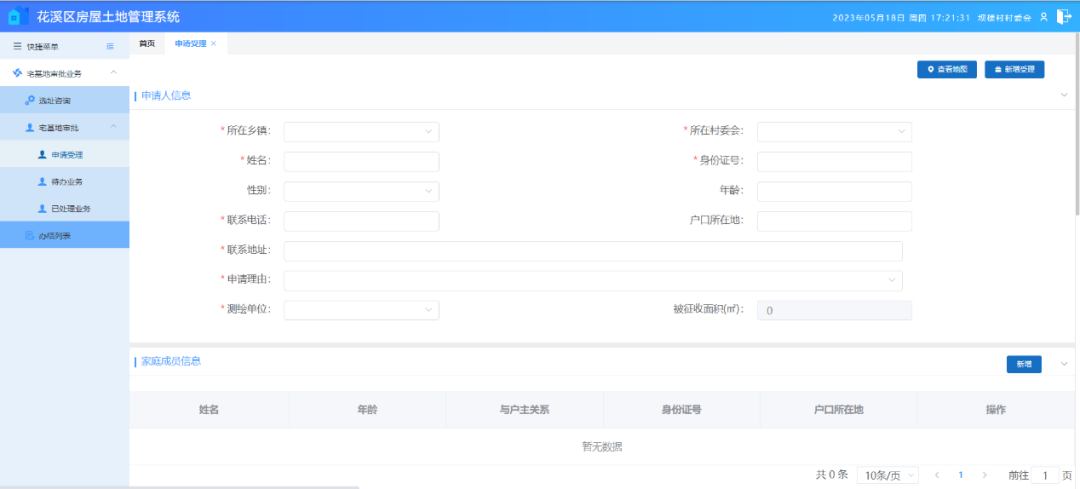Screen dimensions: 1080x489
Task: Click the 查看地图 button
Action: pos(946,69)
